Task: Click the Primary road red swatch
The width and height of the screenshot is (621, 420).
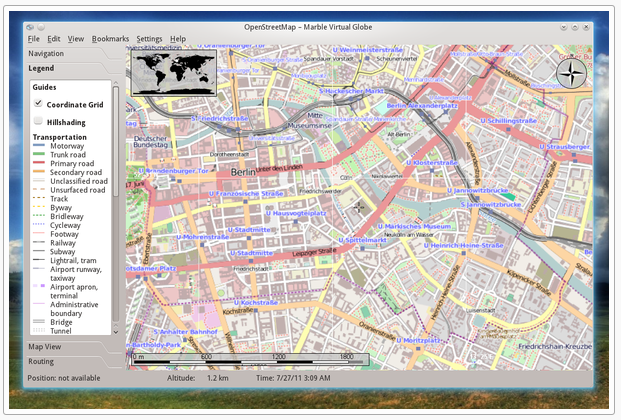Action: pos(39,163)
